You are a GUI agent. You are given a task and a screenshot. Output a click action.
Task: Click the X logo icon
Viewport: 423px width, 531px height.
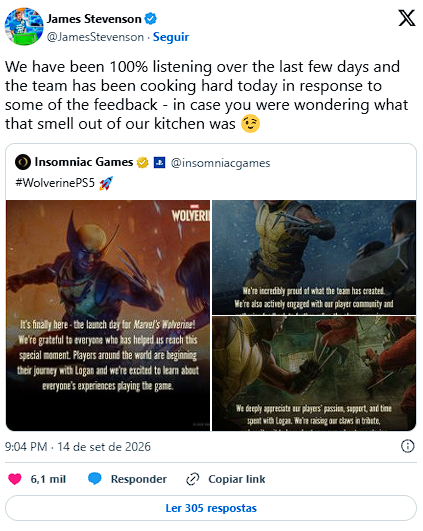tap(407, 18)
